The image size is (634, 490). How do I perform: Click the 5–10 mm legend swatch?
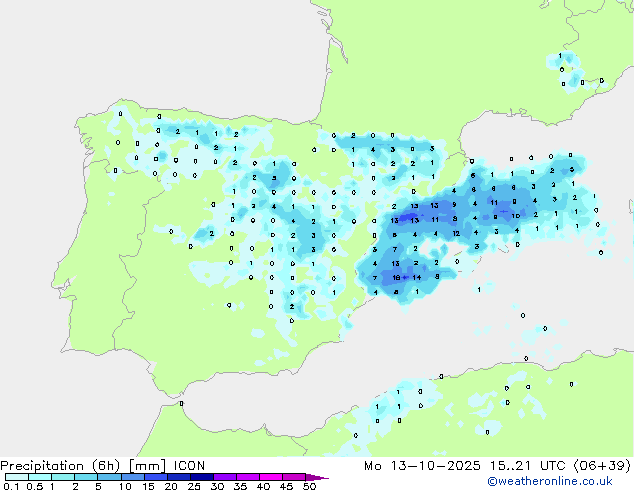pos(109,477)
